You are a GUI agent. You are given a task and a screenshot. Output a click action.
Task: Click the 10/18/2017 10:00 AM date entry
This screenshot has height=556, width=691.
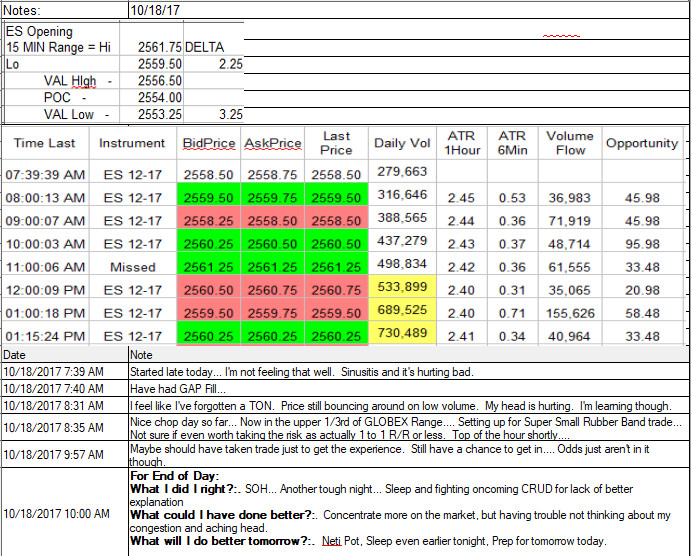[56, 513]
